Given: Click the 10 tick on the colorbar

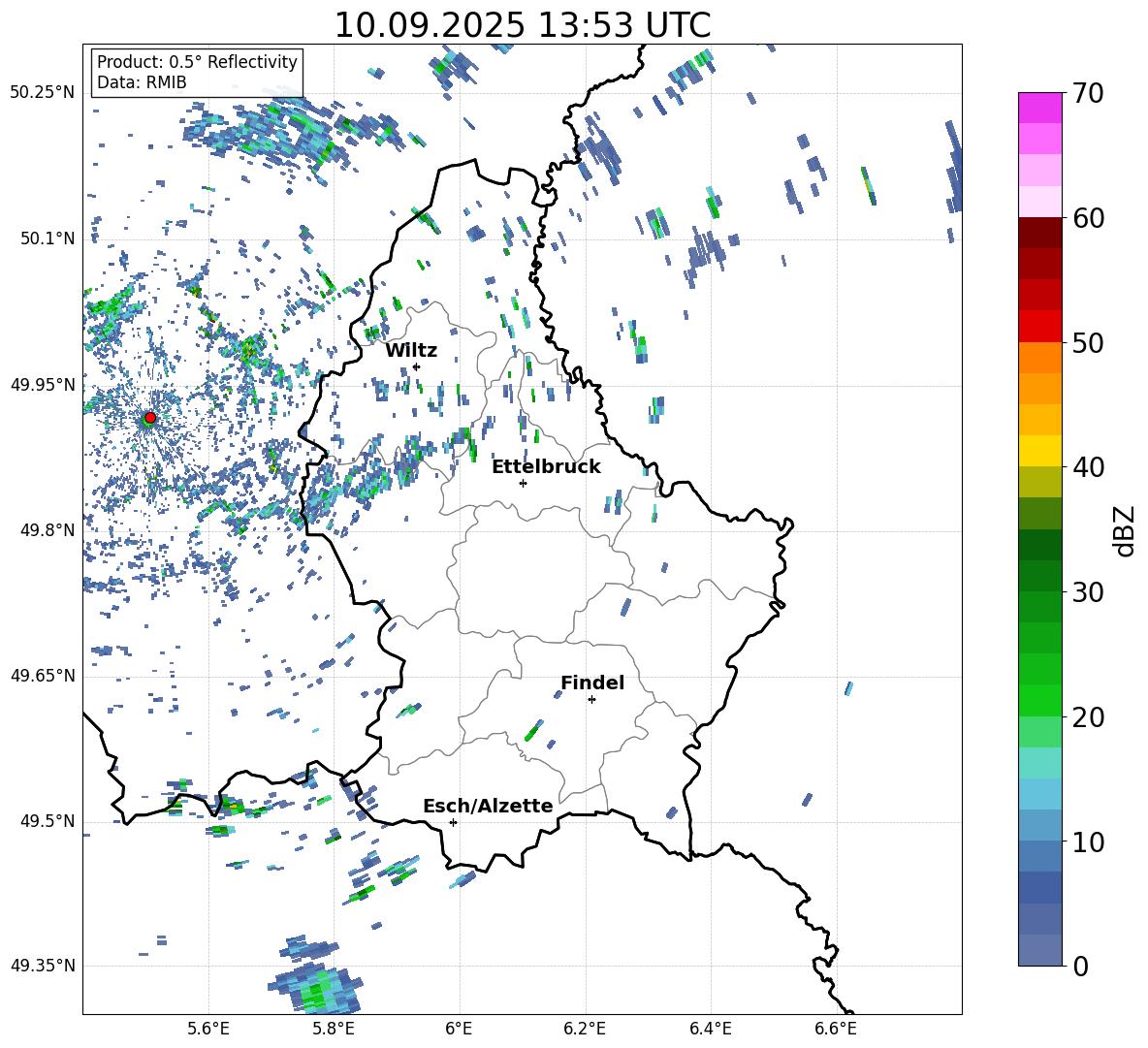Looking at the screenshot, I should click(1089, 842).
